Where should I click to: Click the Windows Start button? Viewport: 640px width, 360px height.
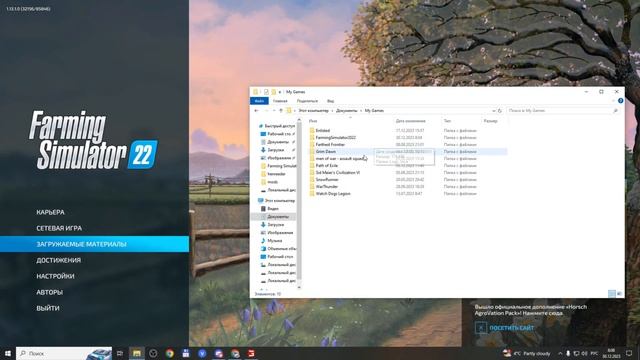coord(8,353)
